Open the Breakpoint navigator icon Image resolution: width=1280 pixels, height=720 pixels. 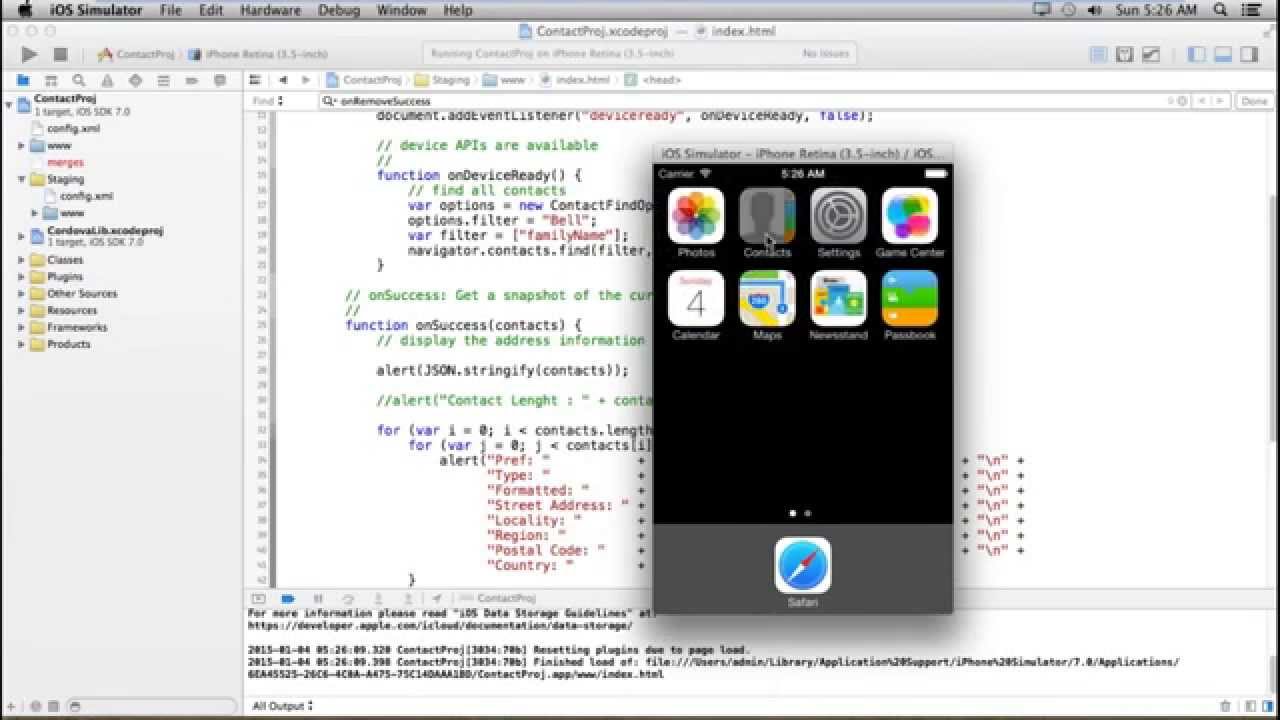pos(191,80)
